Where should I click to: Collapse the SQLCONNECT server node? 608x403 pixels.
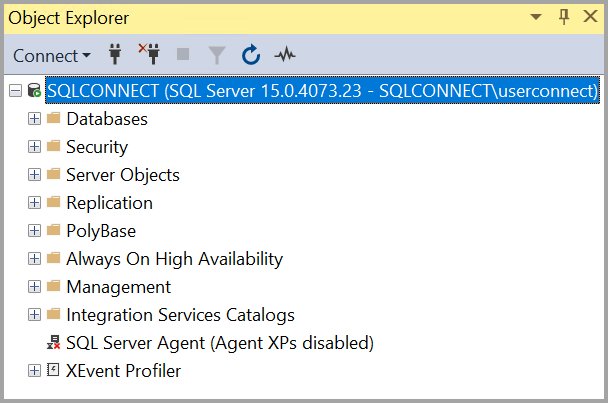16,91
